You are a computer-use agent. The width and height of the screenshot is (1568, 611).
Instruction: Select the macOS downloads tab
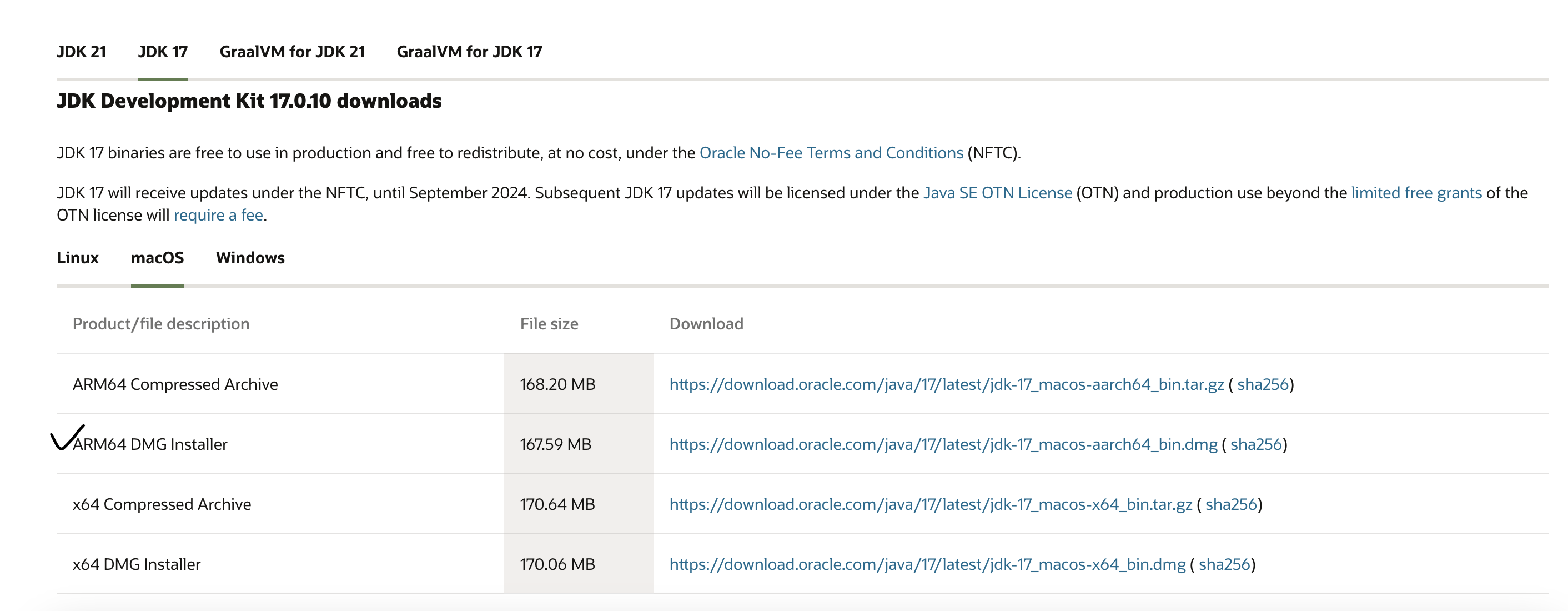coord(157,258)
